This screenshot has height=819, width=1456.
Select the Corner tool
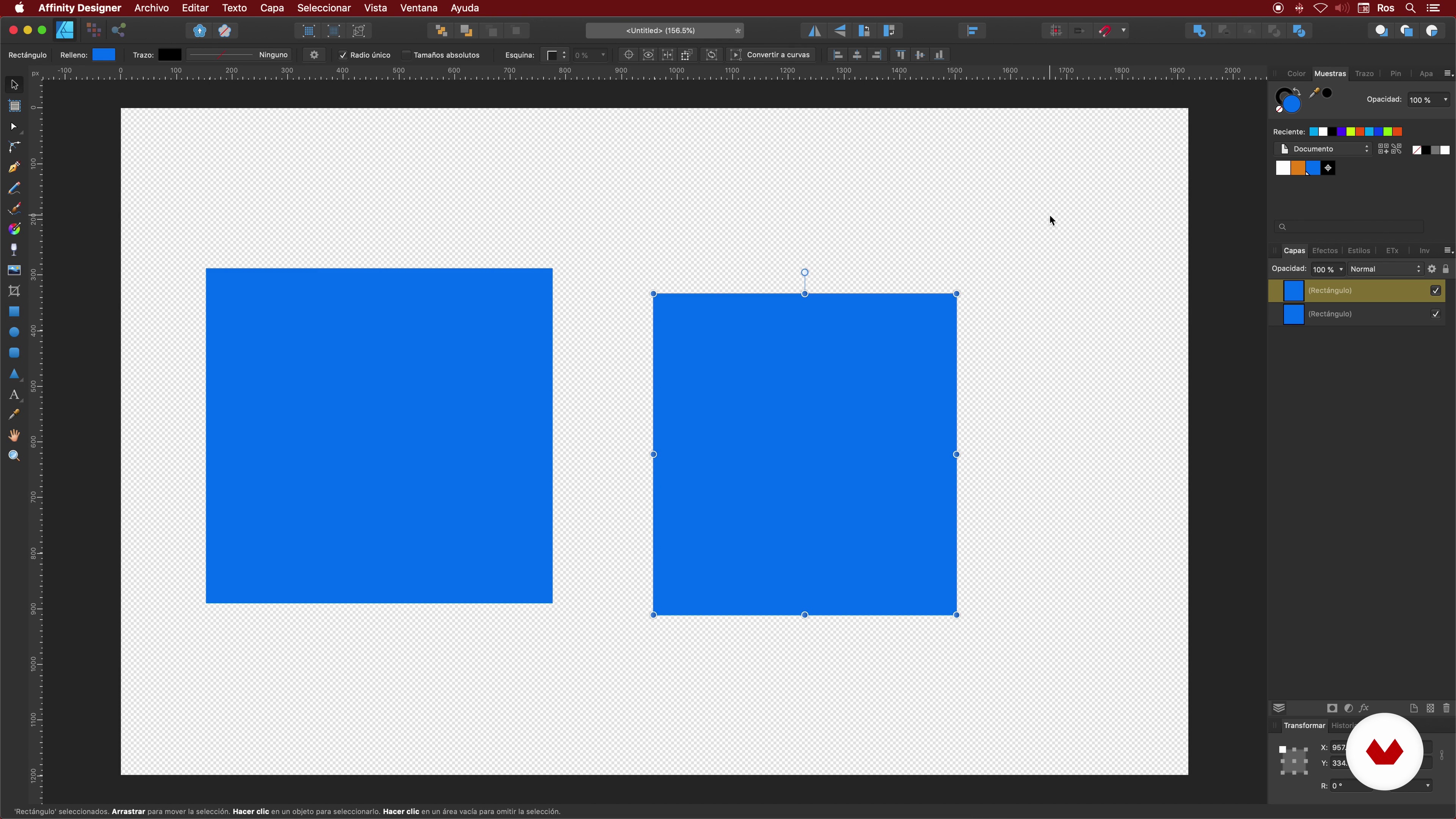pos(14,147)
